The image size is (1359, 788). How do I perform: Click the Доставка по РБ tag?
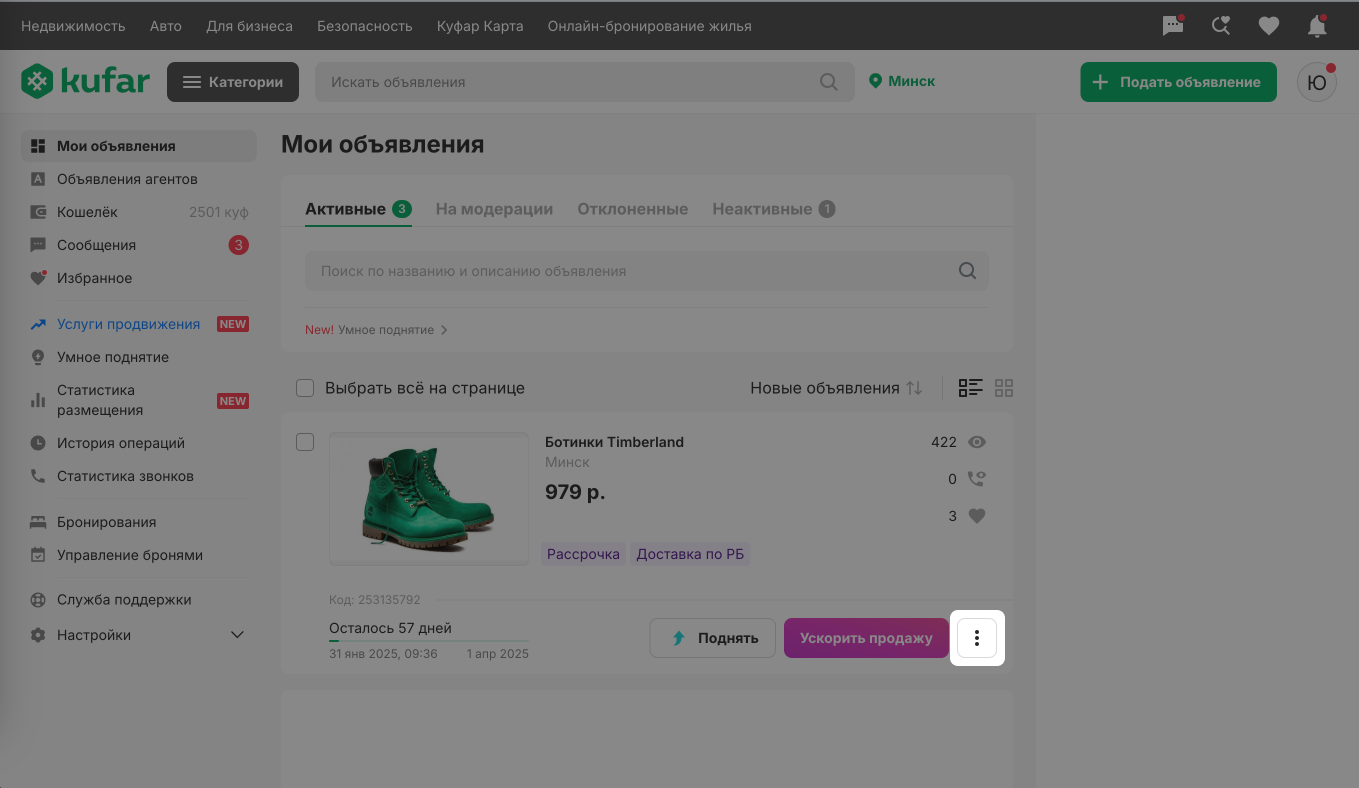click(x=691, y=554)
